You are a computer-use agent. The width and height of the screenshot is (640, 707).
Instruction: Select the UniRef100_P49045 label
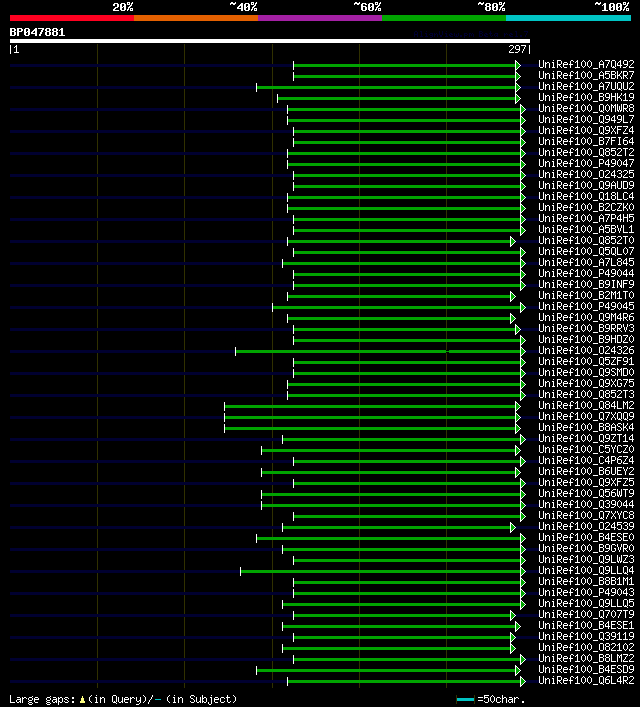click(x=586, y=306)
